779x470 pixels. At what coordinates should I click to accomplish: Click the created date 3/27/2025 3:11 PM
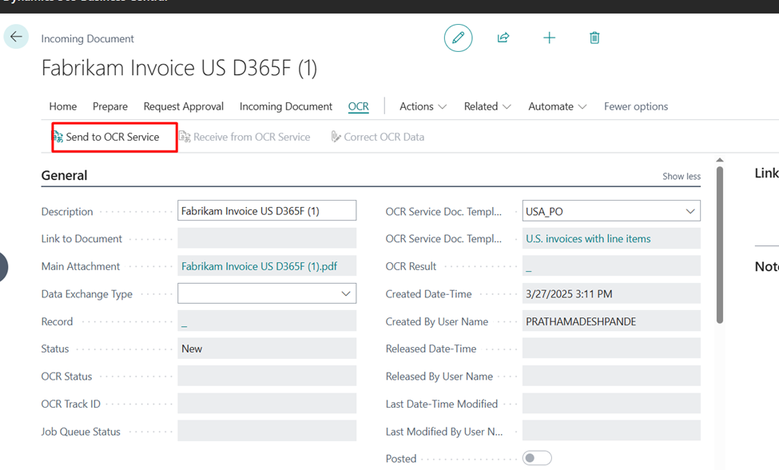(569, 294)
